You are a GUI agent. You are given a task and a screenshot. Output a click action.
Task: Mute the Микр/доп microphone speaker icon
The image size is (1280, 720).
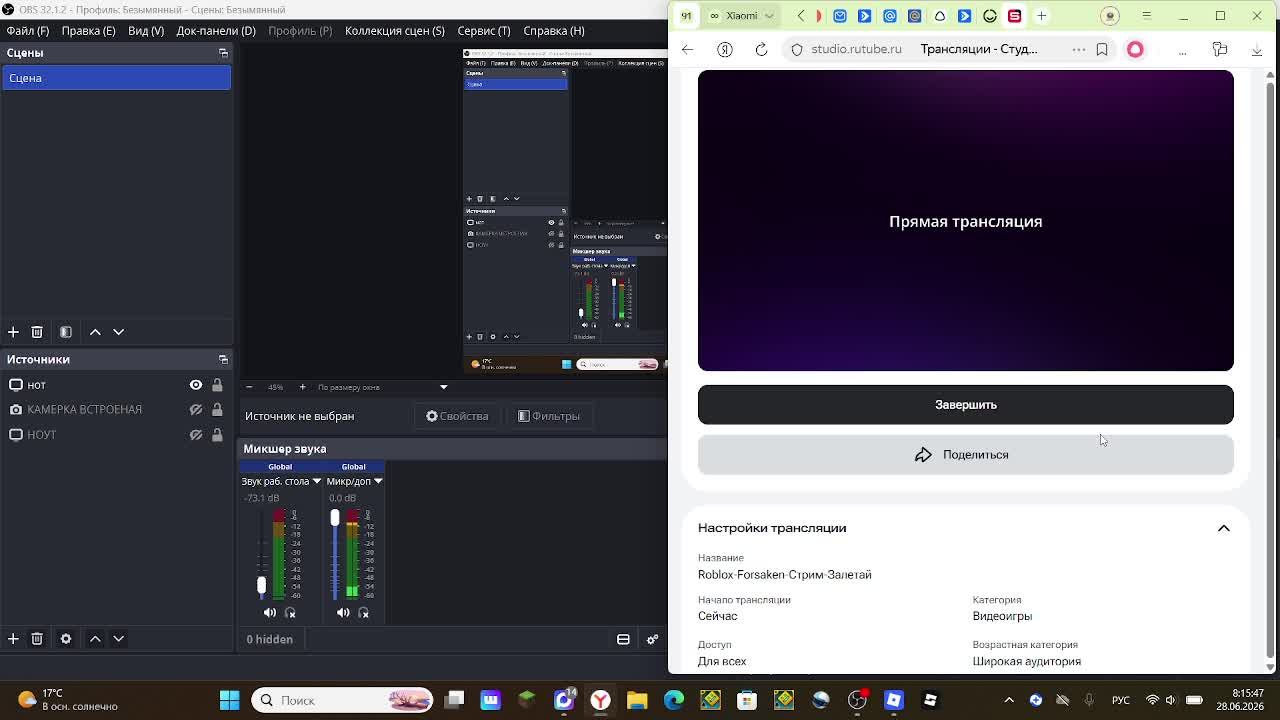click(343, 613)
